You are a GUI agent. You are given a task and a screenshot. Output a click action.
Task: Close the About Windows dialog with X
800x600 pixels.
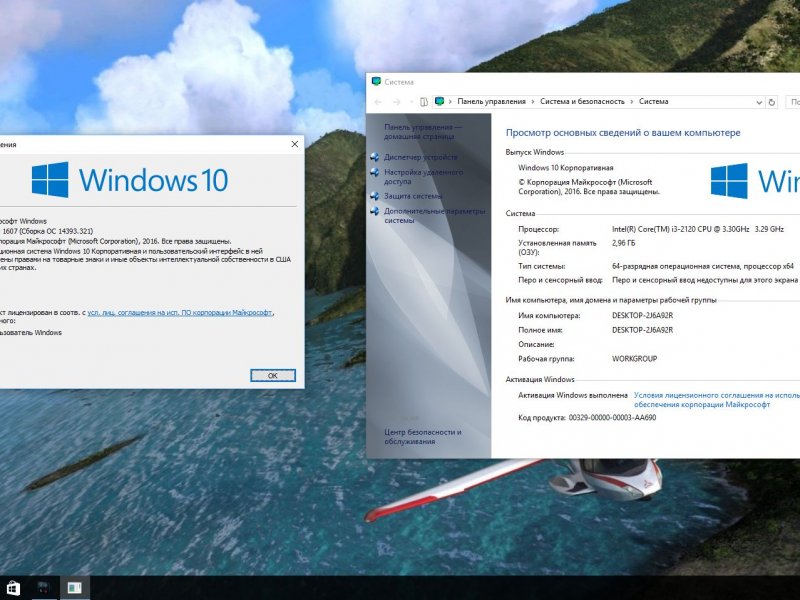(x=294, y=144)
